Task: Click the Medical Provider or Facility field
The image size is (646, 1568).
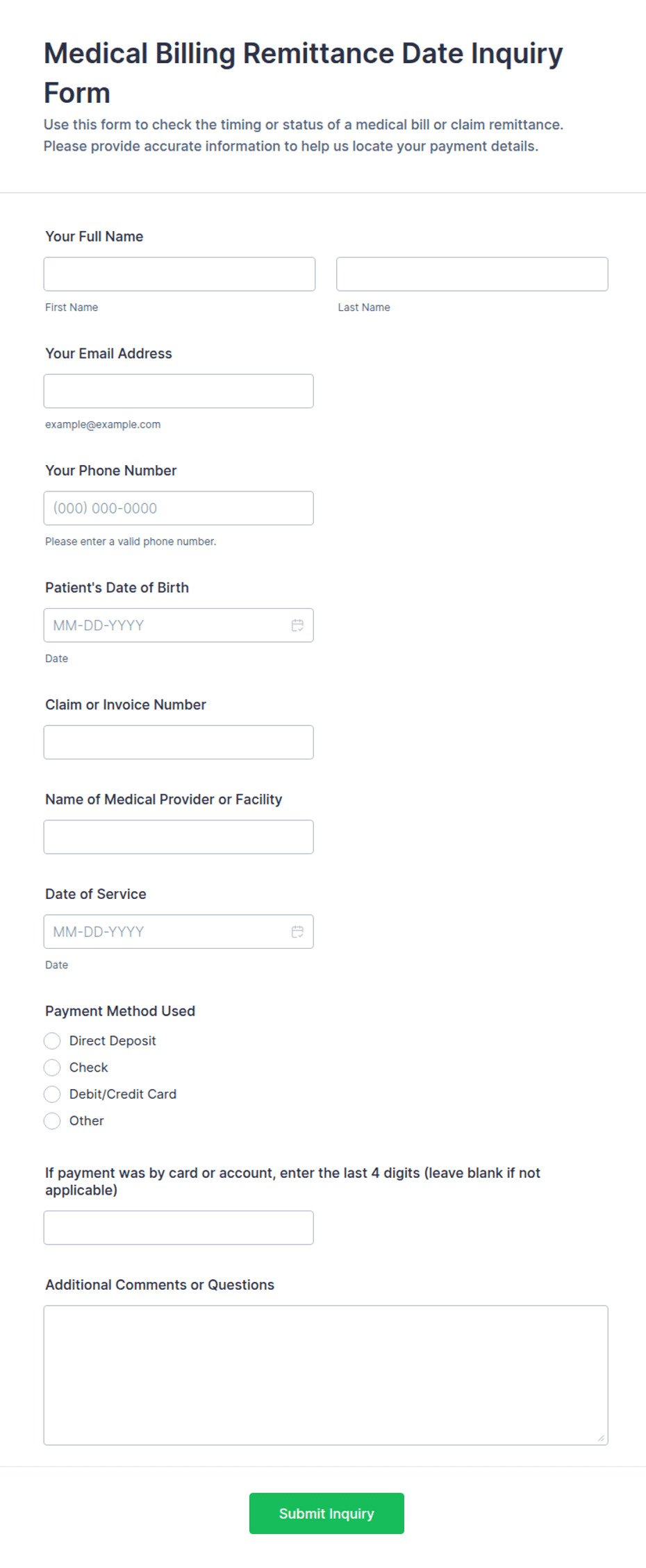Action: tap(179, 837)
